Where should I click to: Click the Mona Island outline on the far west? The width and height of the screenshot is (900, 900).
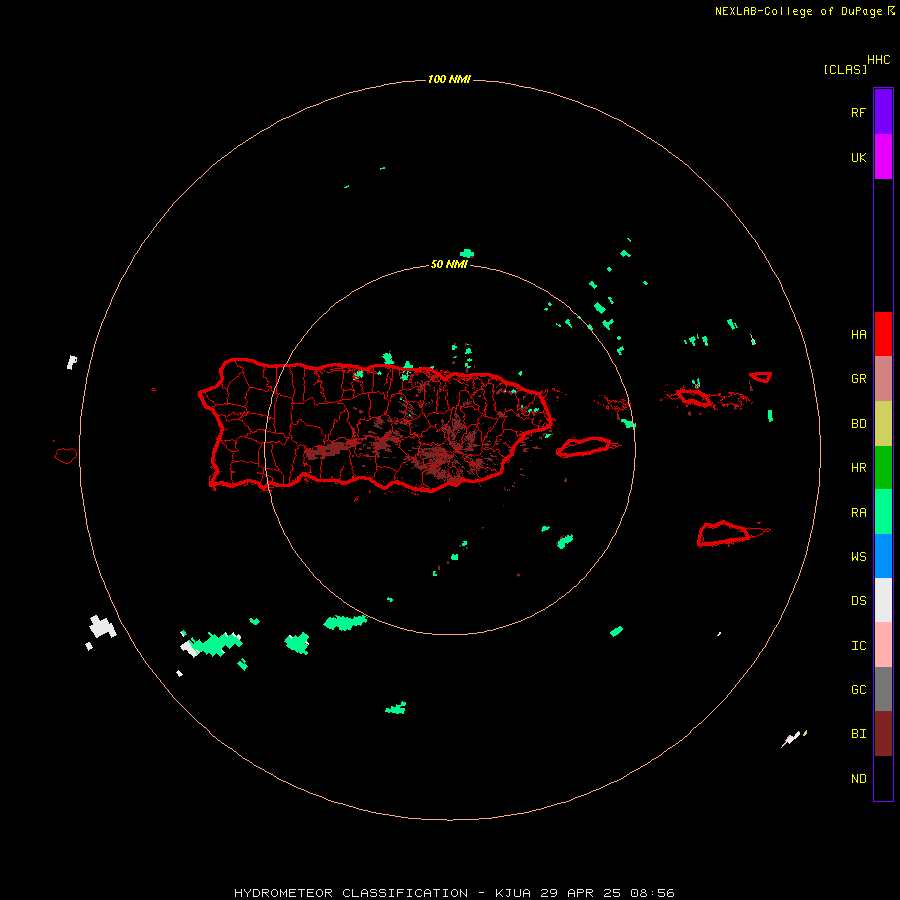click(x=66, y=455)
